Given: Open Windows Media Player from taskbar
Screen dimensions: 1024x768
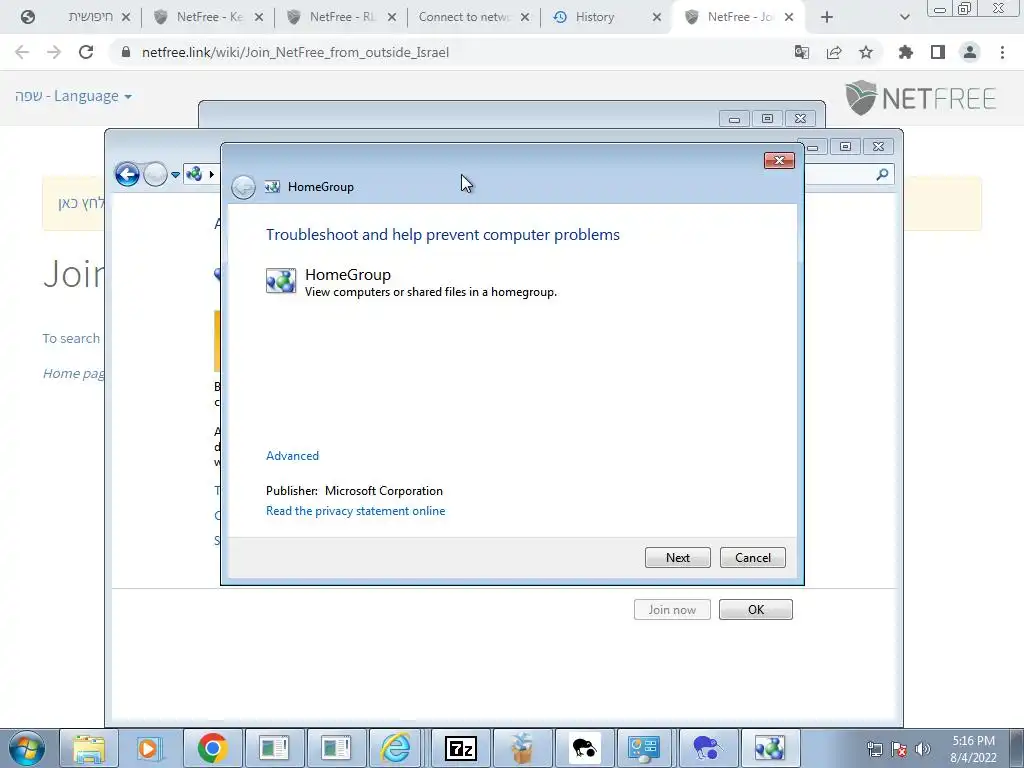Looking at the screenshot, I should pyautogui.click(x=150, y=748).
